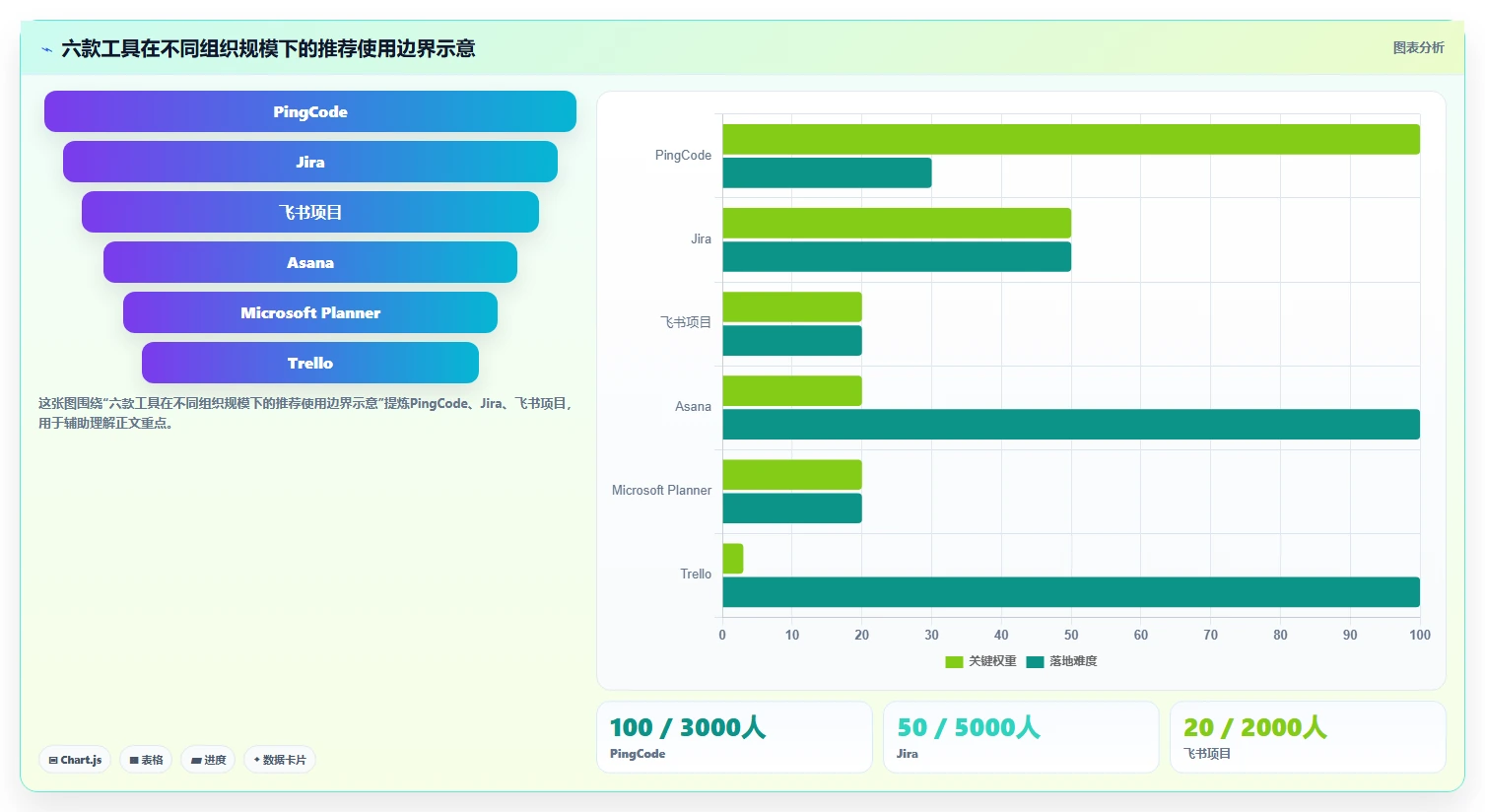Click the Jira y-axis label

[x=701, y=238]
